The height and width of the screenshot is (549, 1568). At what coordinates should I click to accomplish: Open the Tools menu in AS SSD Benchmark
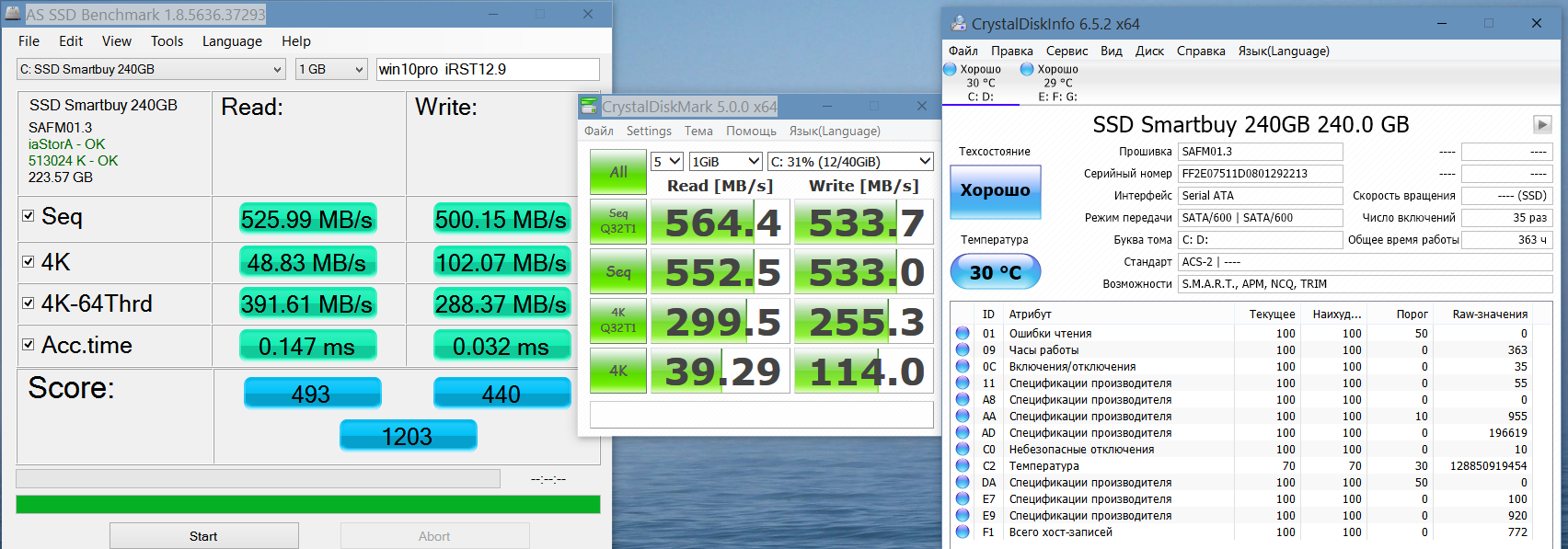tap(167, 41)
